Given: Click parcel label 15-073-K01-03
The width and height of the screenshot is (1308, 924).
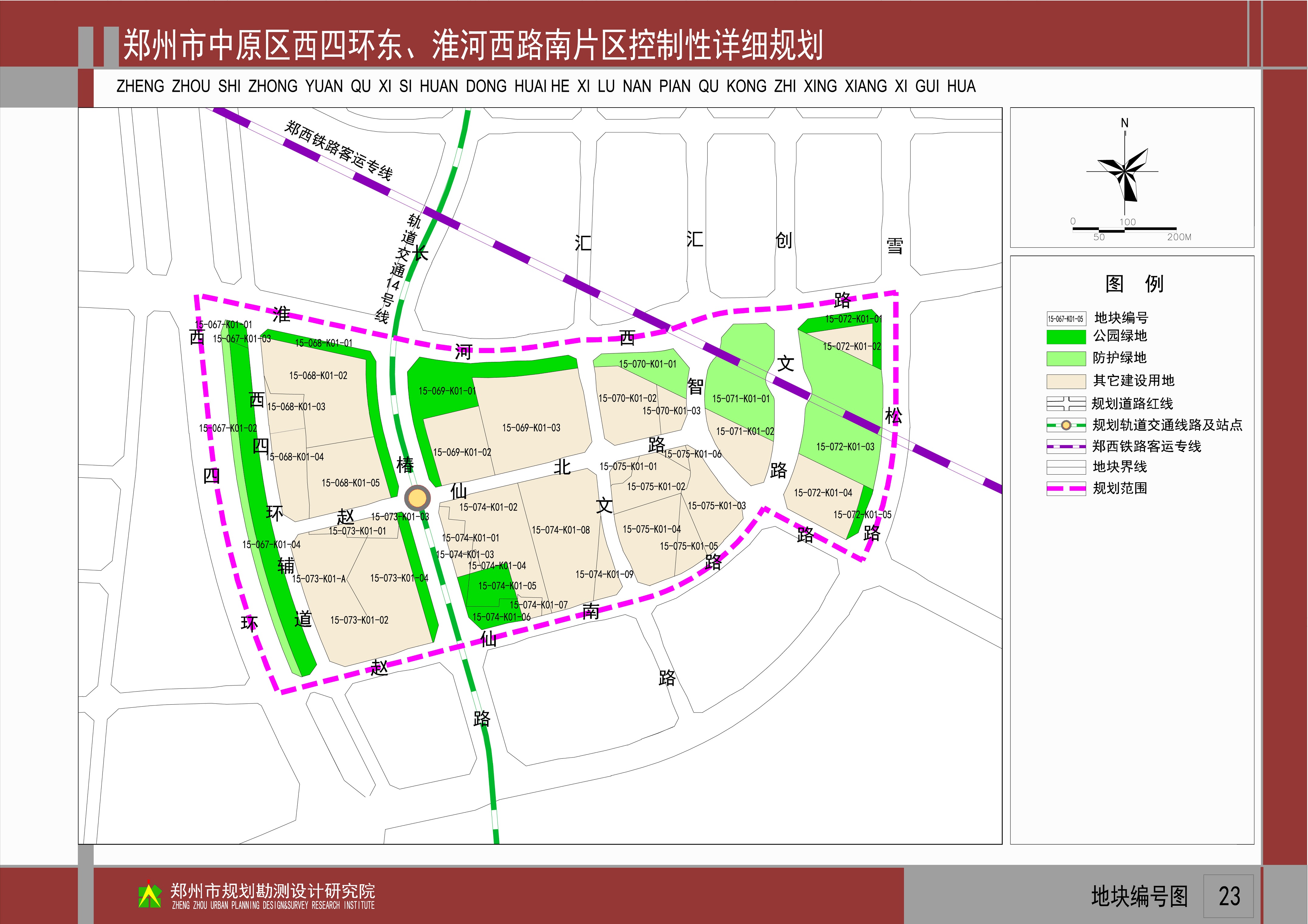Looking at the screenshot, I should (x=400, y=517).
